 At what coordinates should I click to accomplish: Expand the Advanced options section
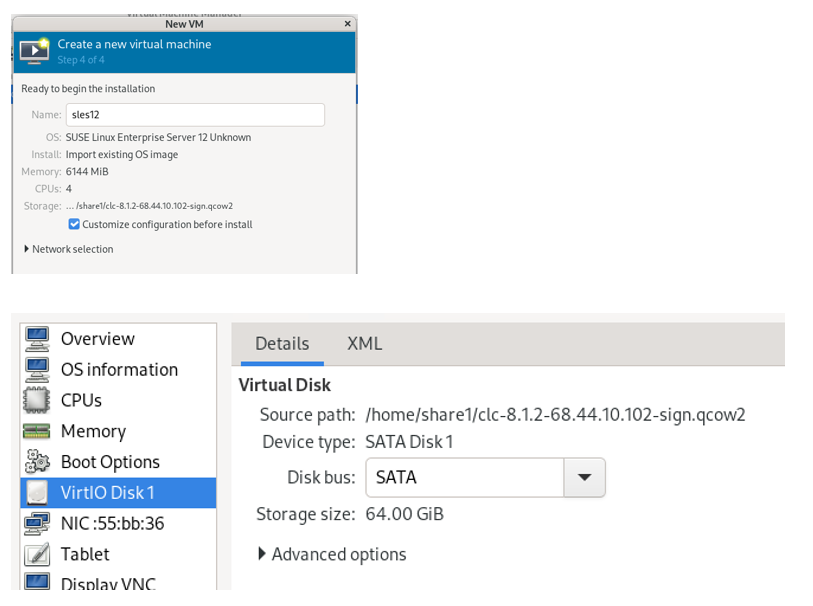(x=333, y=554)
